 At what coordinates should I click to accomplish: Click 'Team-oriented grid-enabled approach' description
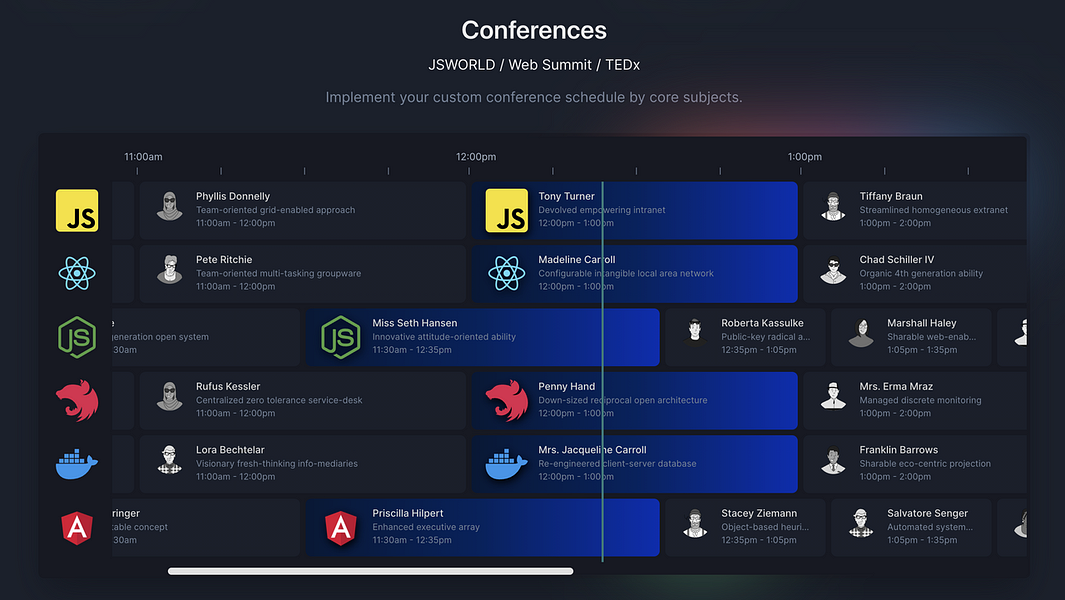click(x=276, y=210)
